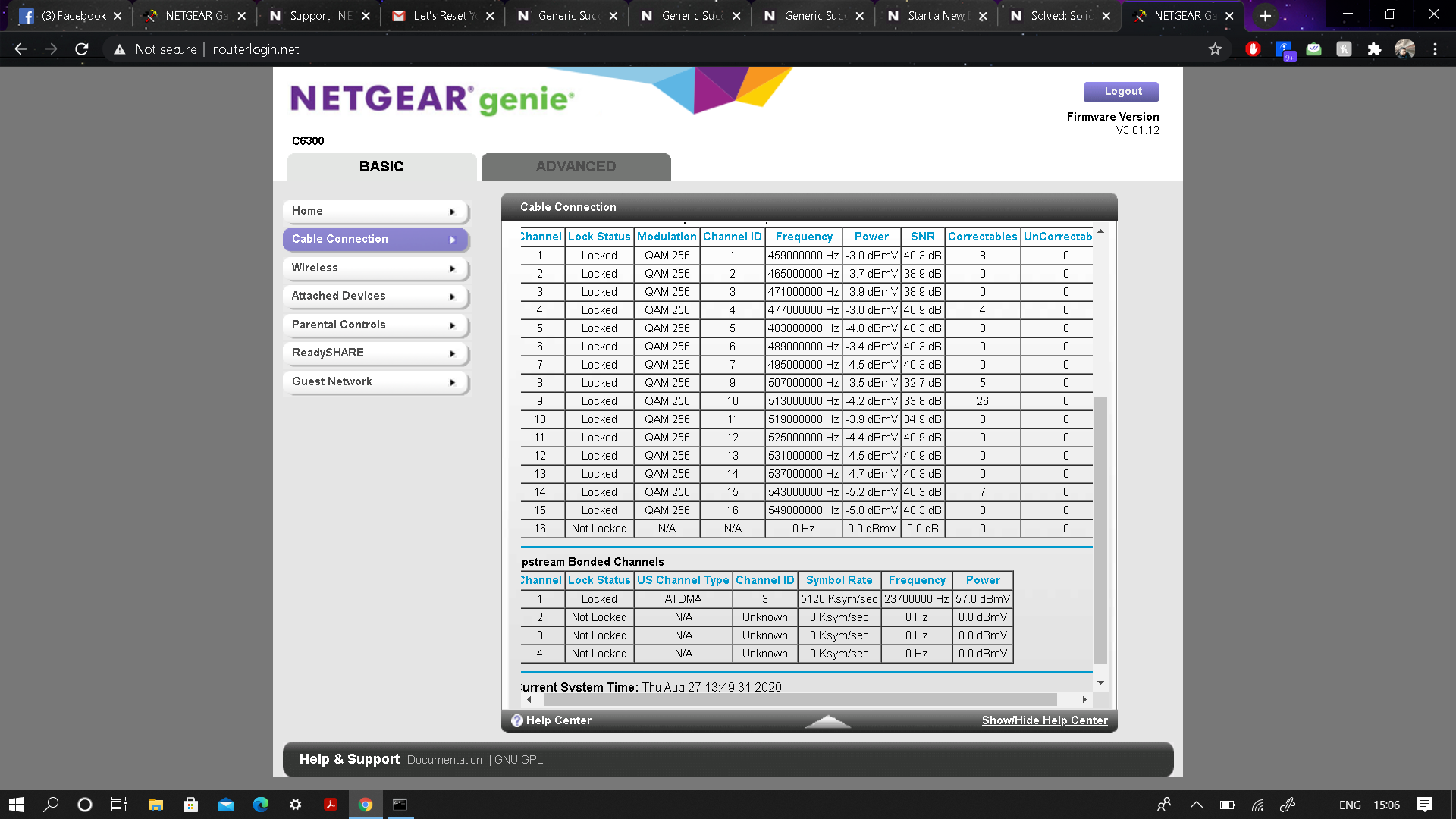Screen dimensions: 1456x819
Task: Toggle Show/Hide Help Center
Action: 1045,720
